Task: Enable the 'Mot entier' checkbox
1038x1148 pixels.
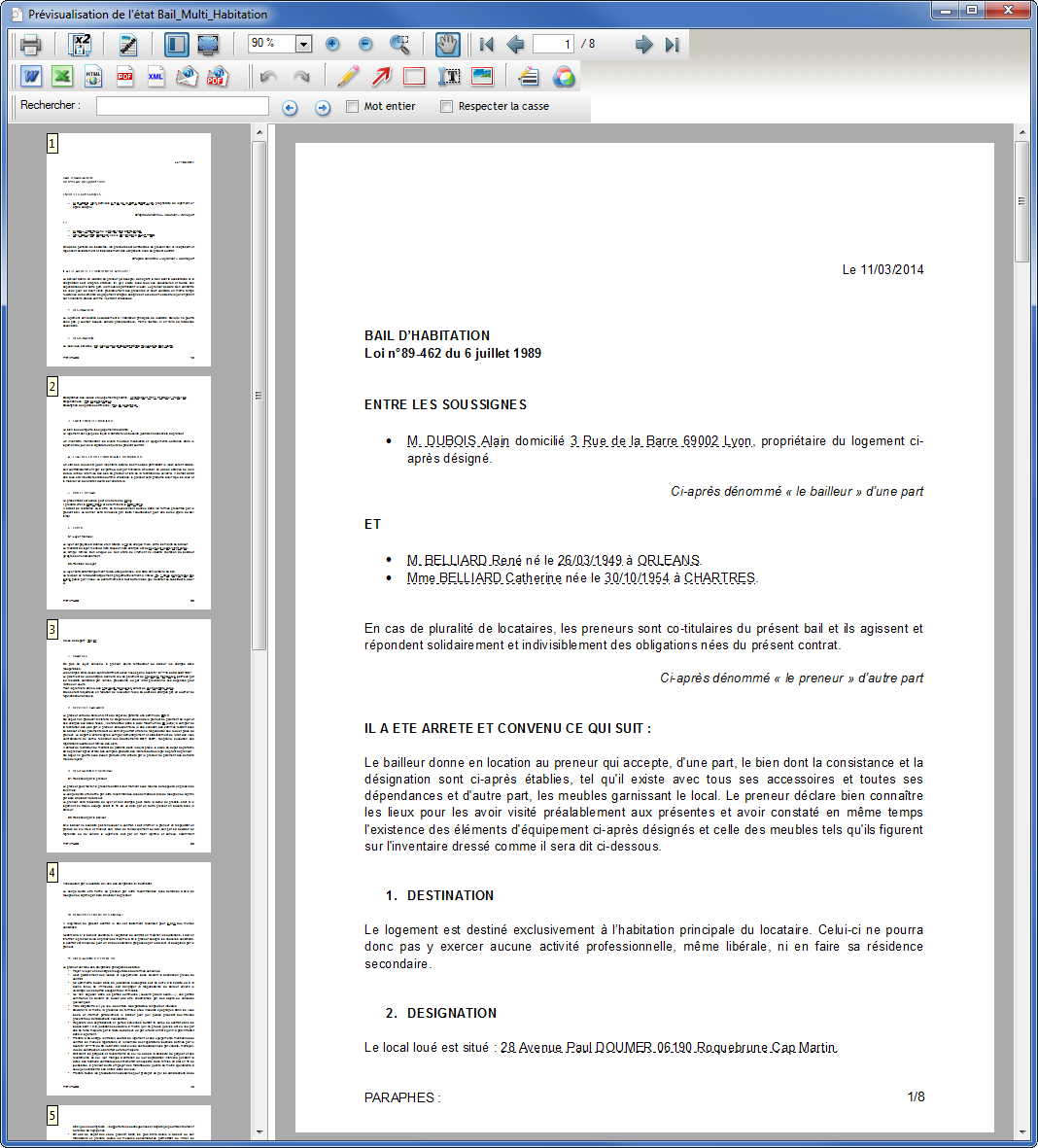Action: (353, 107)
